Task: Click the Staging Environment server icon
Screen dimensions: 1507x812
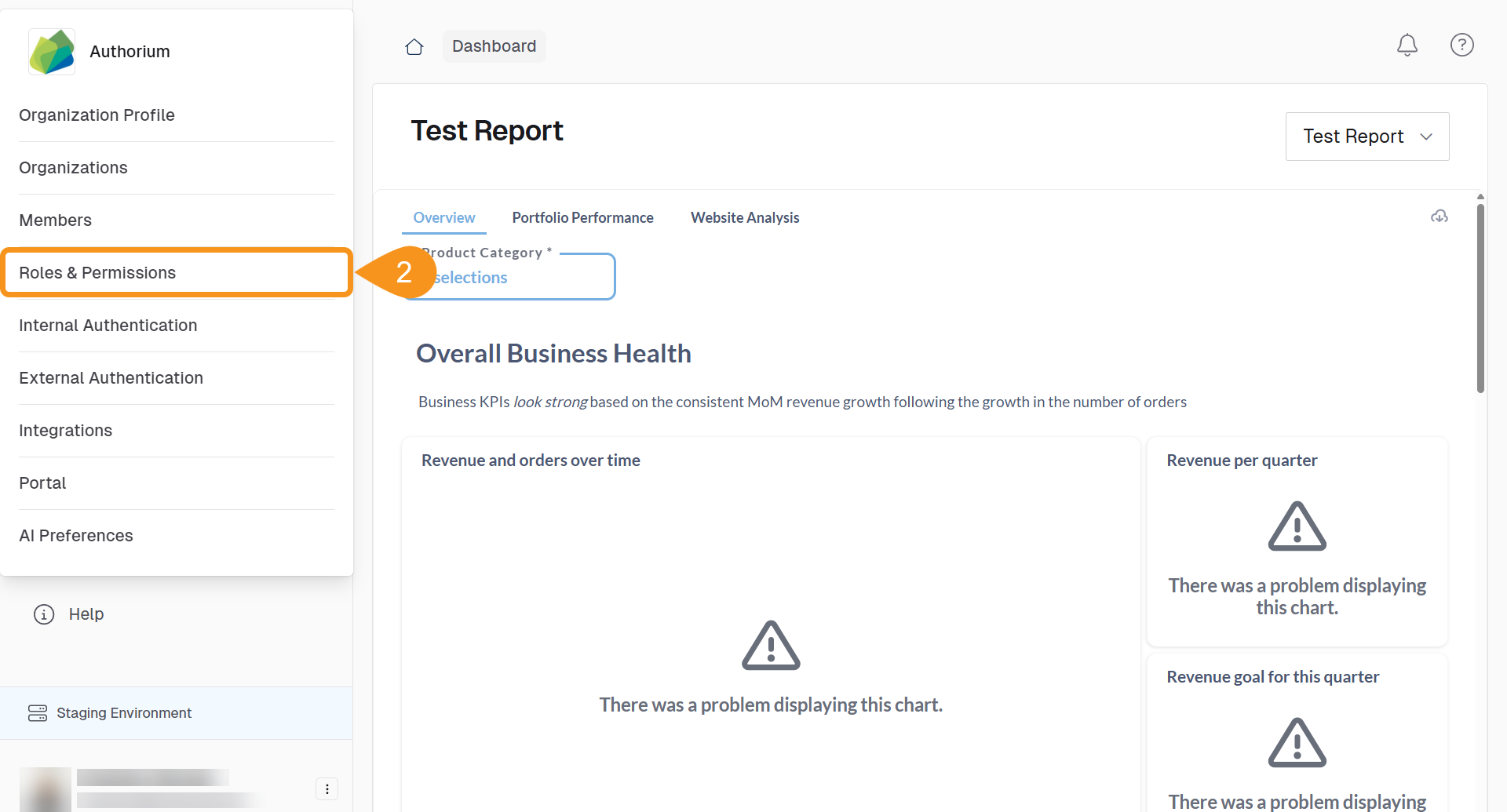Action: pyautogui.click(x=38, y=713)
